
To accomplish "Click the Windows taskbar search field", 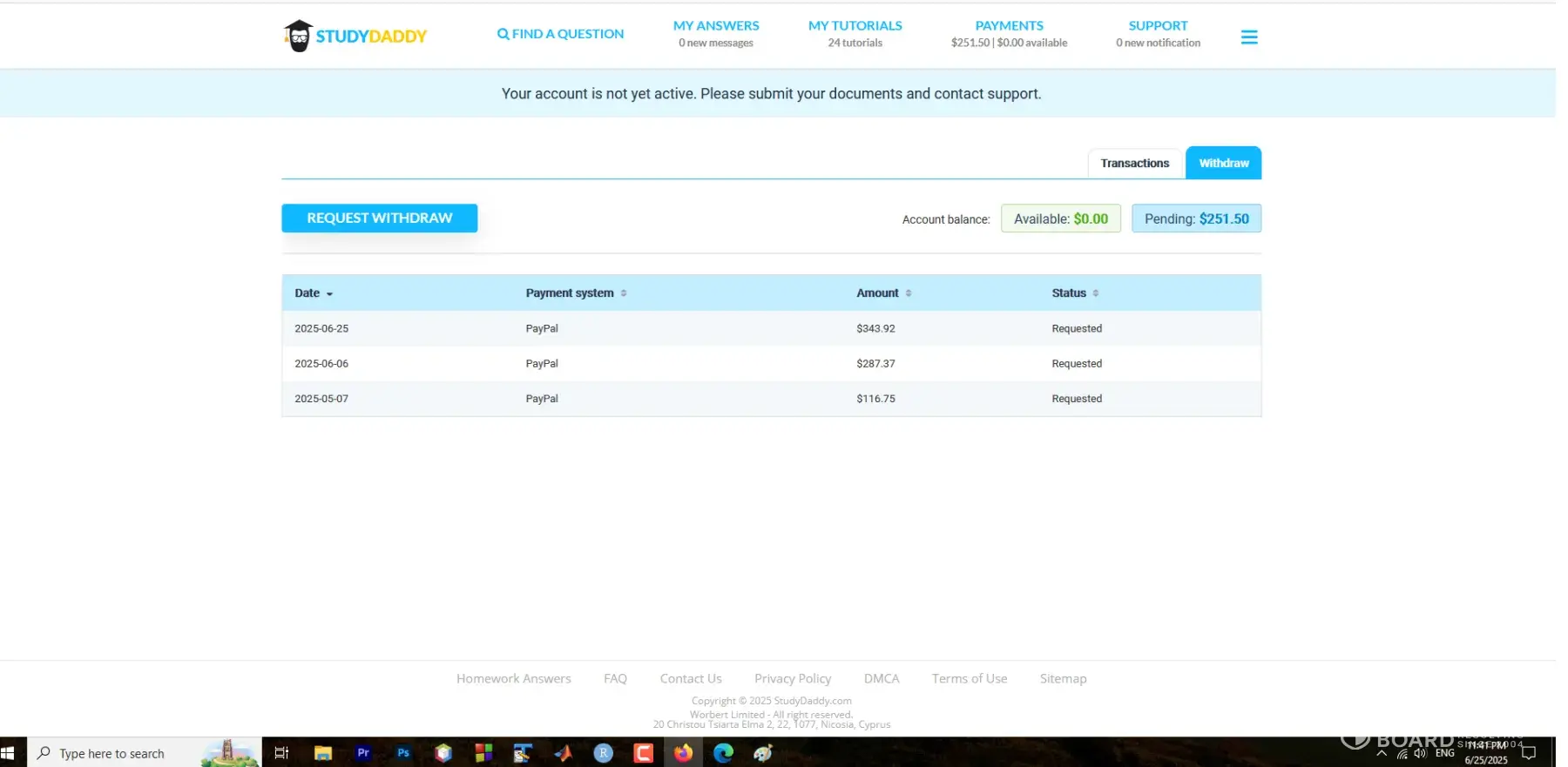I will 113,753.
